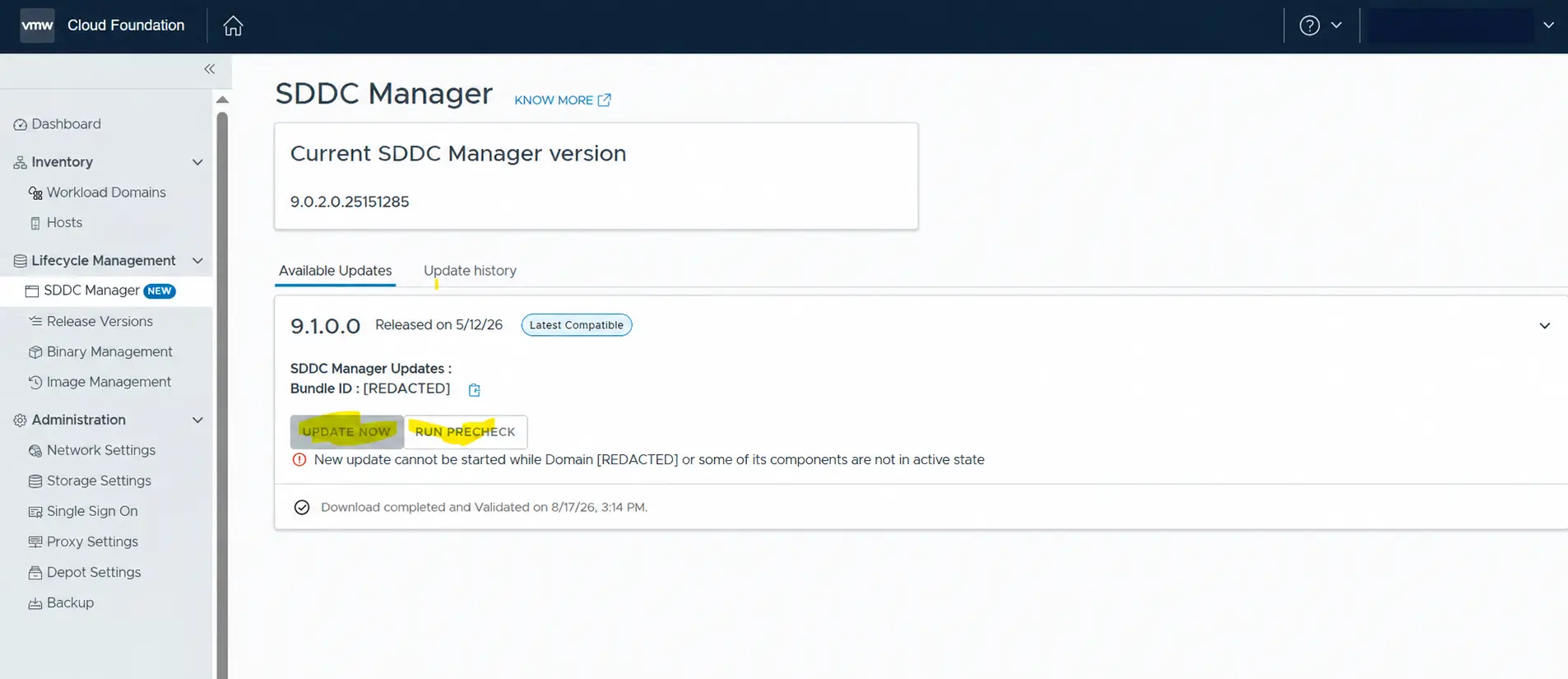
Task: Click the RUN PRECHECK button
Action: (465, 432)
